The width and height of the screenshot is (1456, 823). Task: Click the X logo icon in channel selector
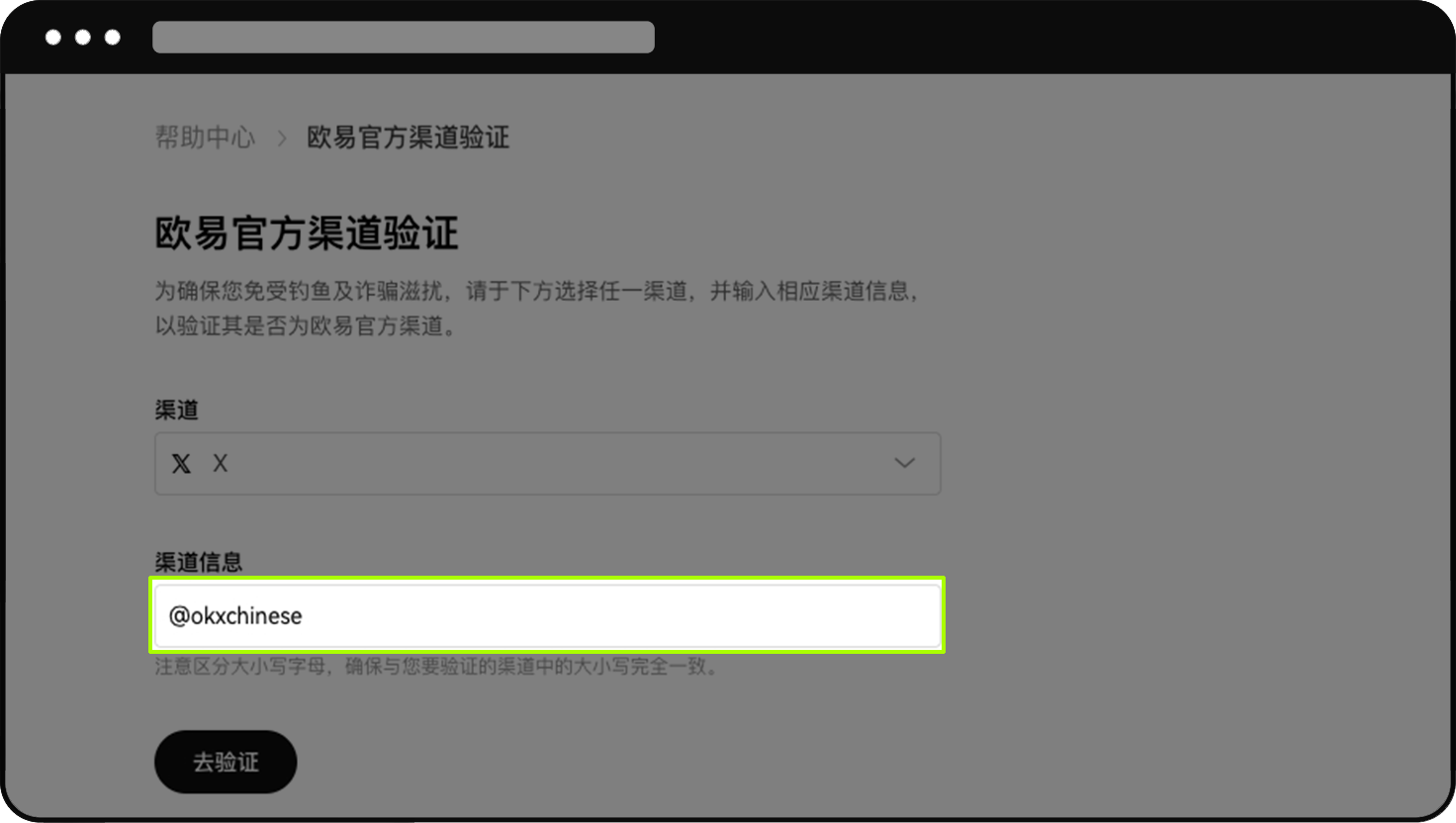click(181, 463)
